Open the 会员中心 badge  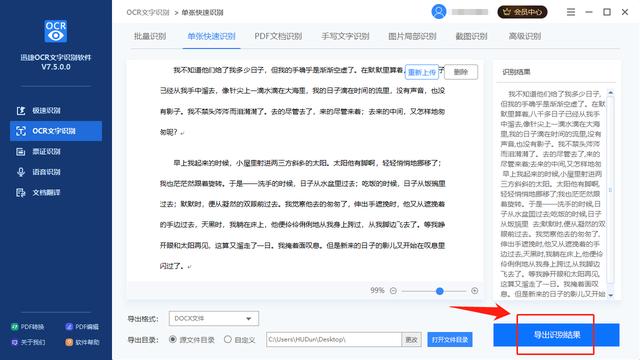click(522, 12)
